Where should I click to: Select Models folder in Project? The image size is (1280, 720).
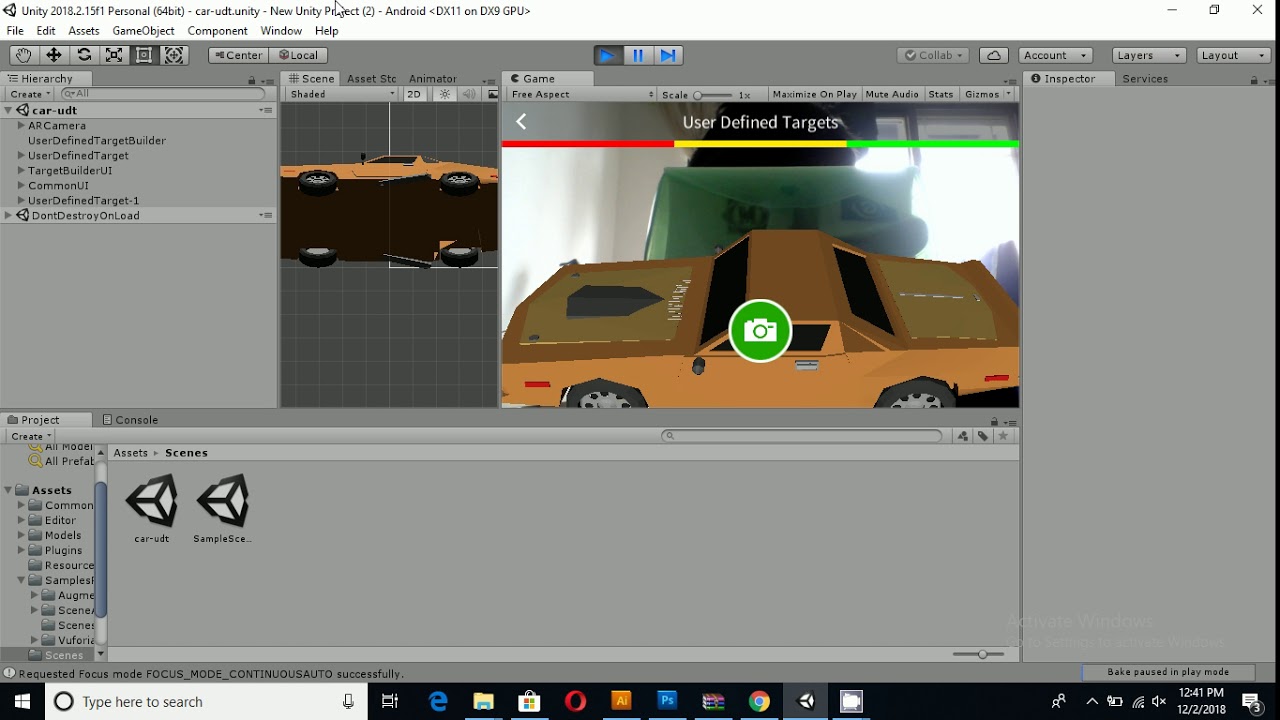[63, 535]
